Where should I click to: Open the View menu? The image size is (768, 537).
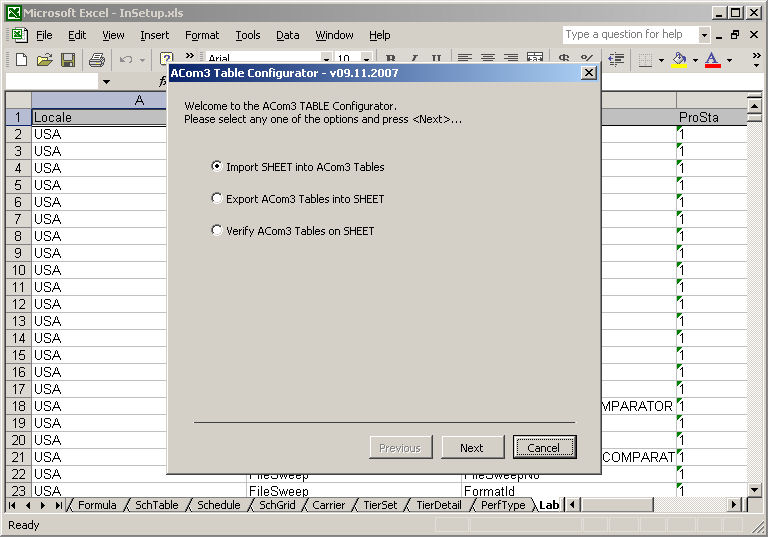point(113,35)
